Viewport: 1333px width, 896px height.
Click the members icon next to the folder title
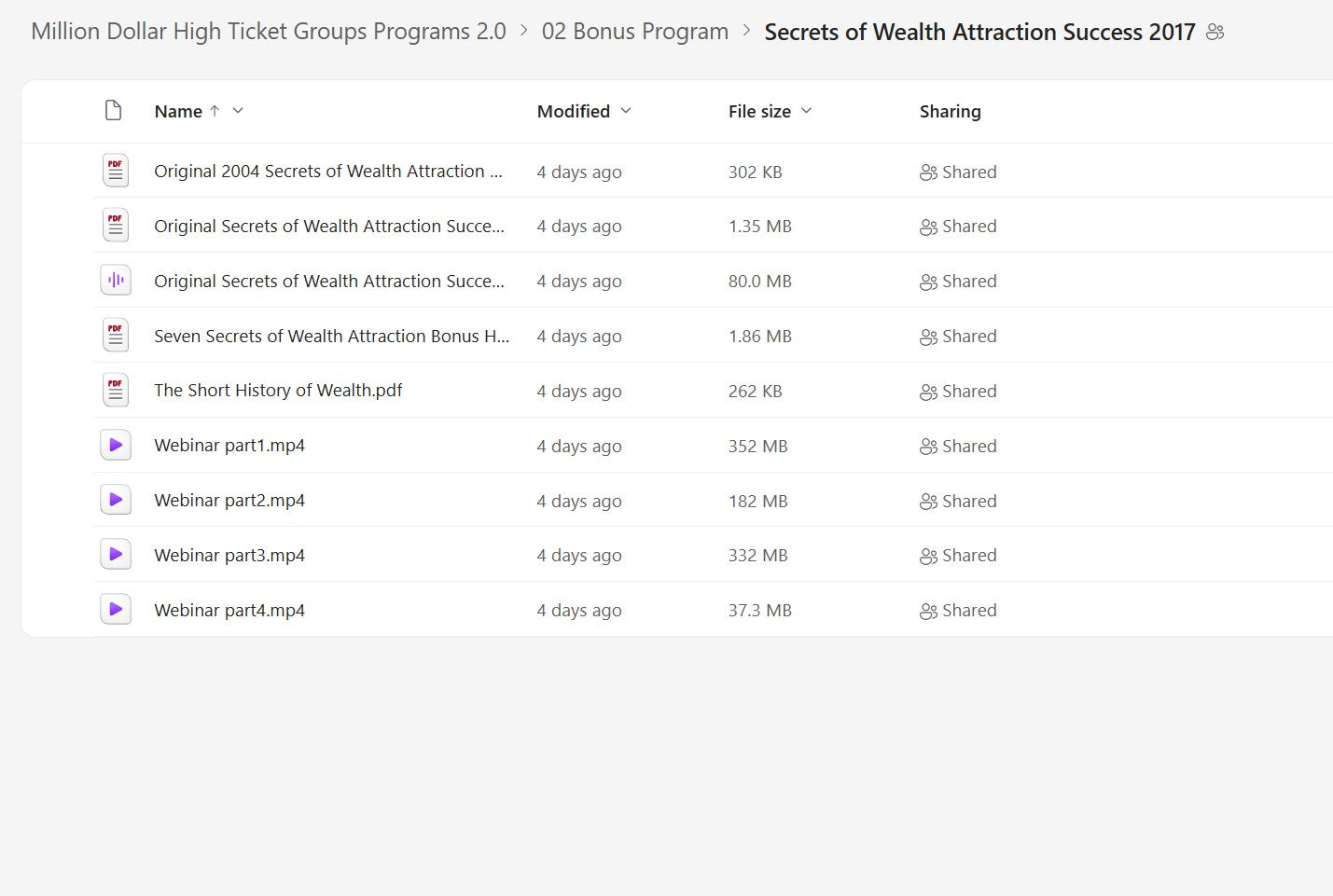pos(1215,31)
